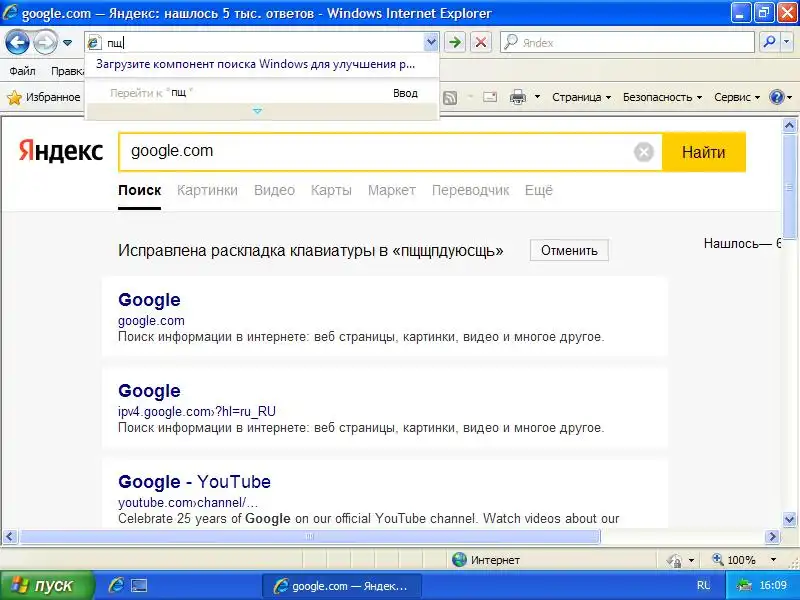
Task: Click Show Desktop quick launch icon
Action: [x=139, y=585]
